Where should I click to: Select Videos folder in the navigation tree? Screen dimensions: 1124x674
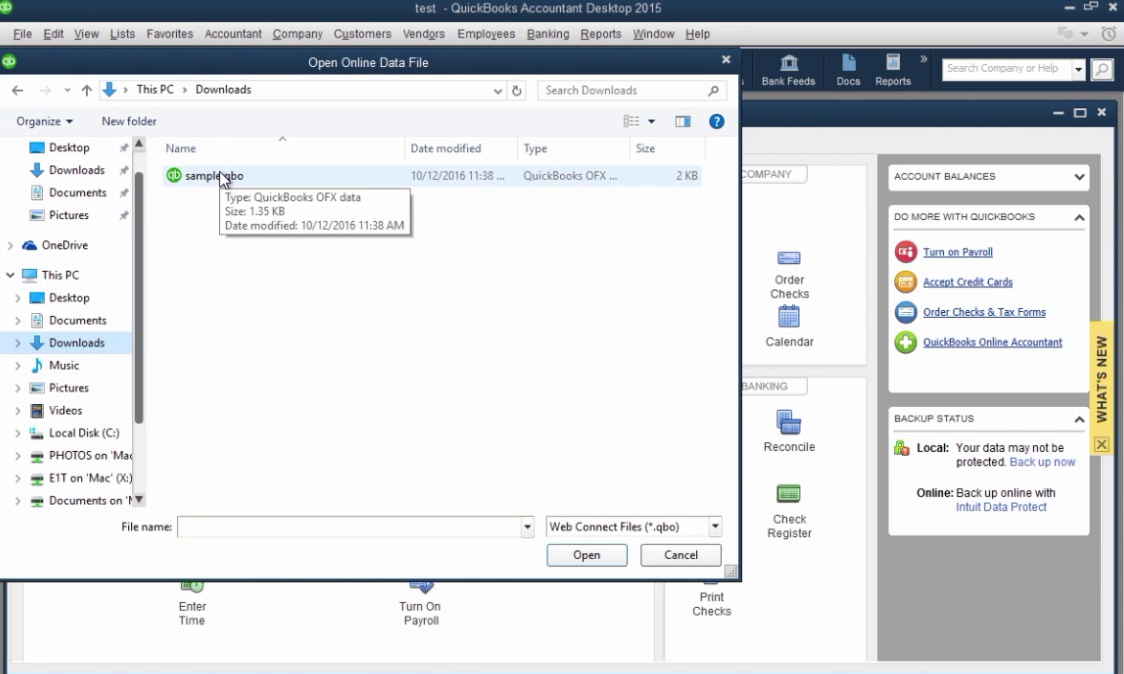(x=65, y=411)
